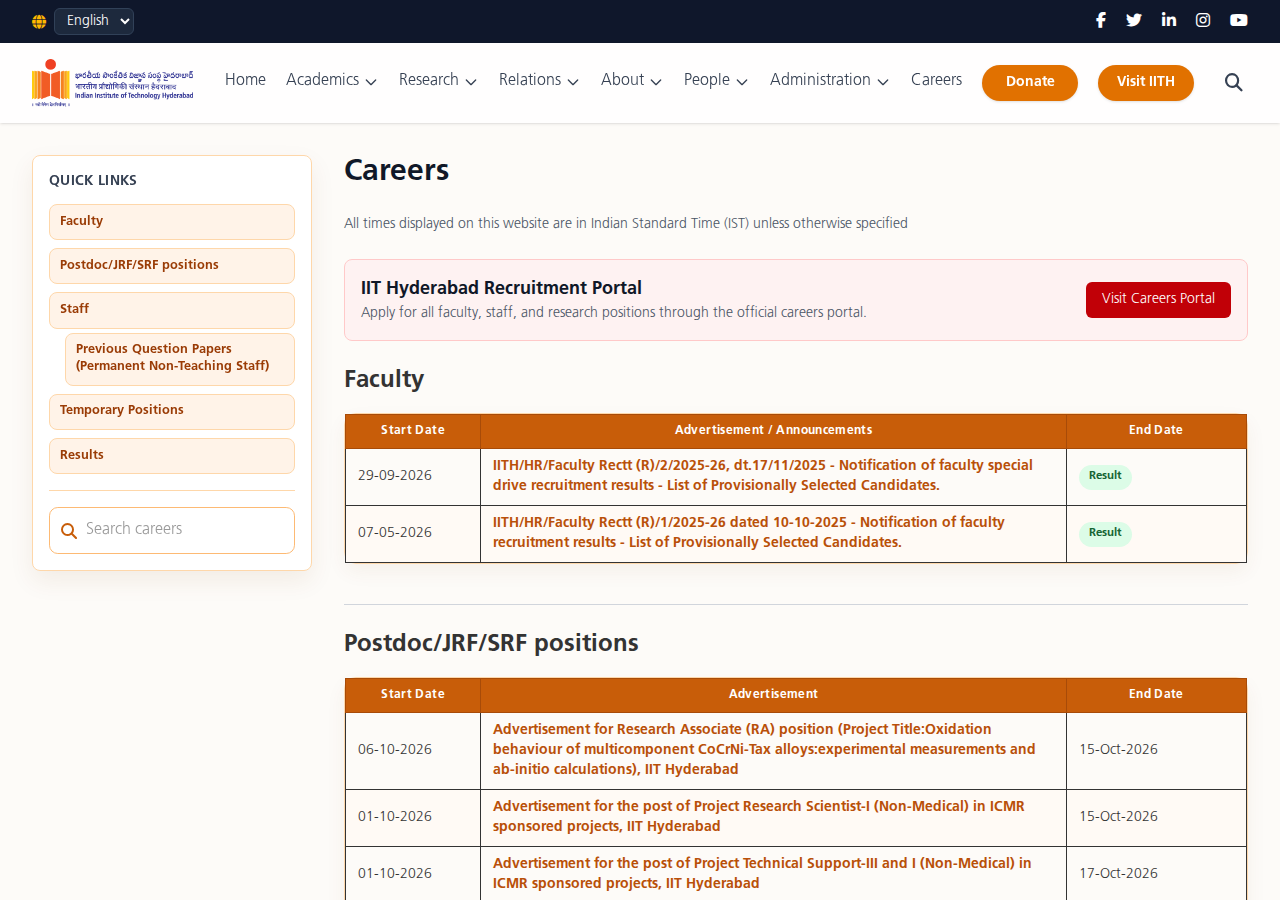Open the English language dropdown
The image size is (1280, 900).
tap(94, 21)
